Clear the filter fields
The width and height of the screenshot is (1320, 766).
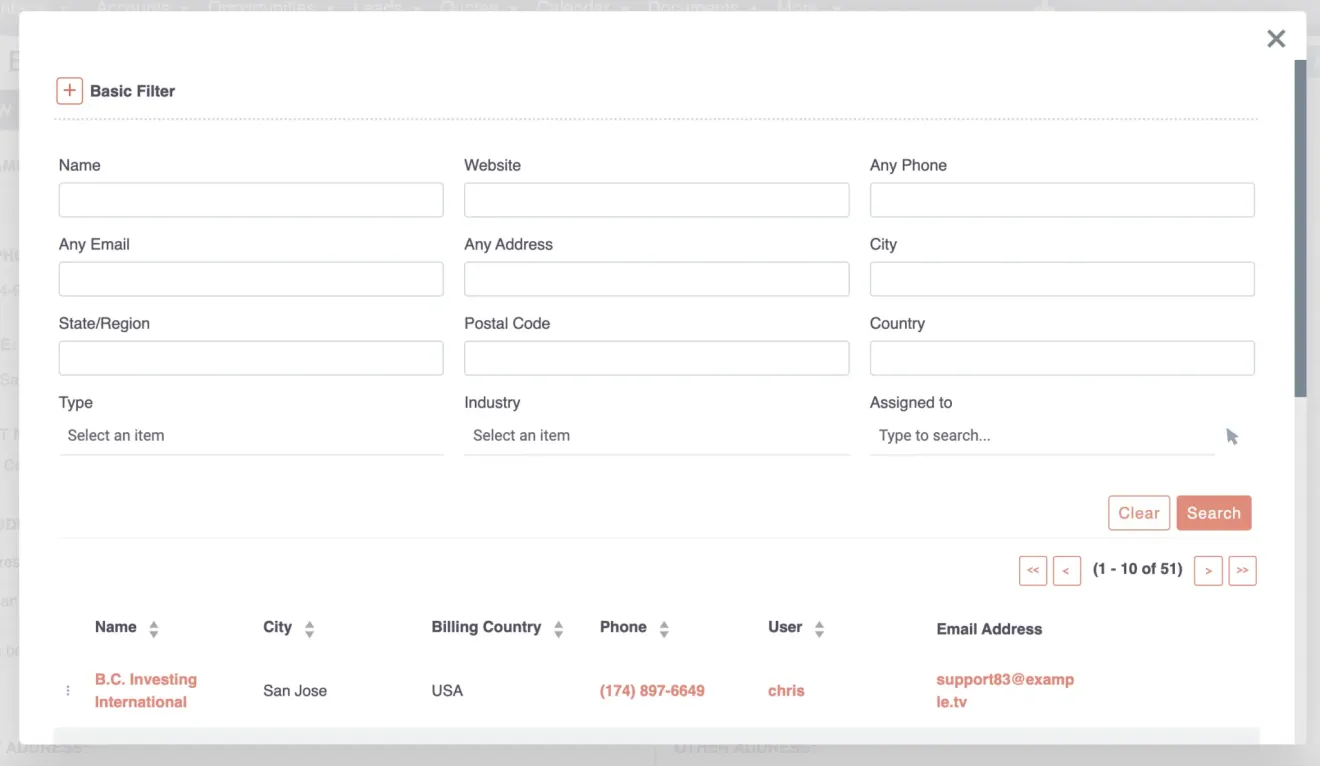point(1139,512)
